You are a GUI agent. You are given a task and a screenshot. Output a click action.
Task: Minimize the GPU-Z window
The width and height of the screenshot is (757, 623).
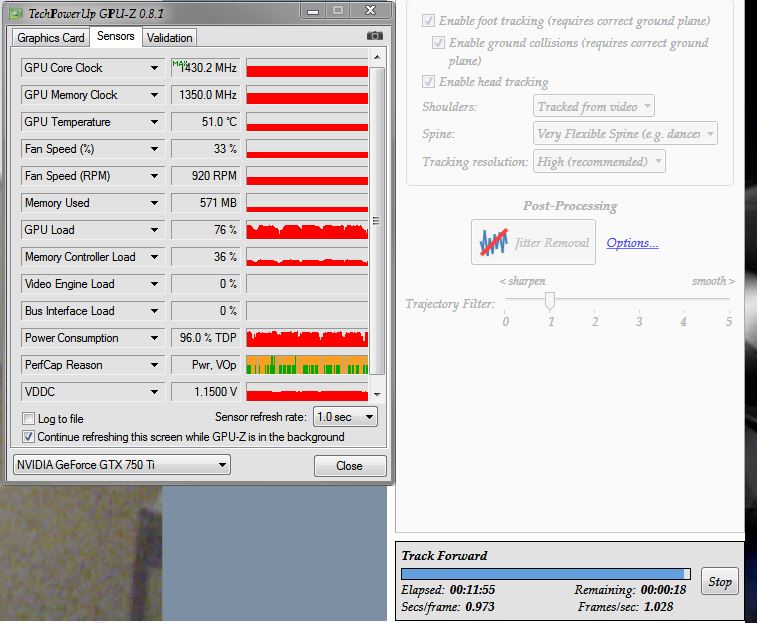tap(313, 11)
